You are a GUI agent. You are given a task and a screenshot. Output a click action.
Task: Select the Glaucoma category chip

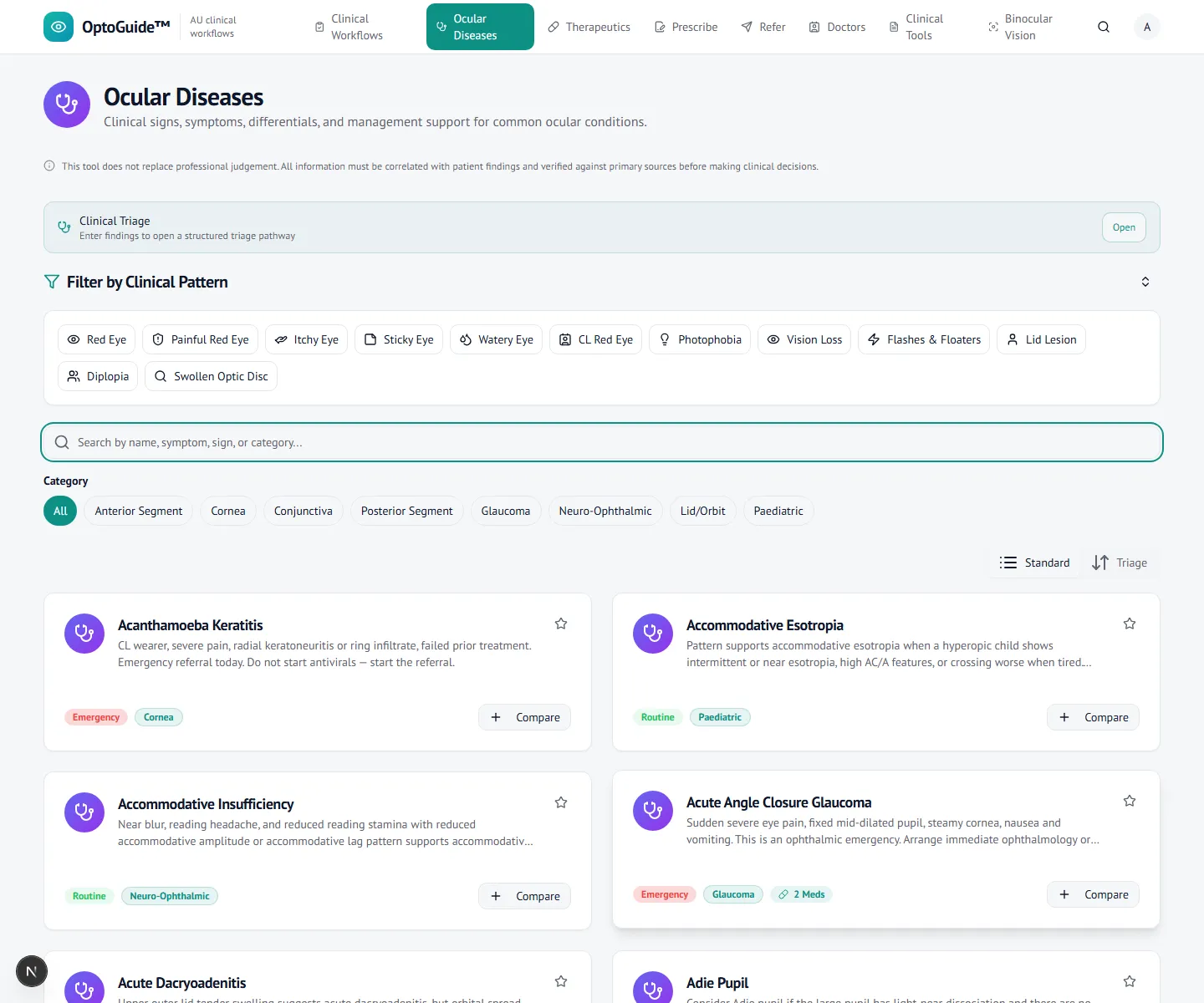pyautogui.click(x=506, y=511)
